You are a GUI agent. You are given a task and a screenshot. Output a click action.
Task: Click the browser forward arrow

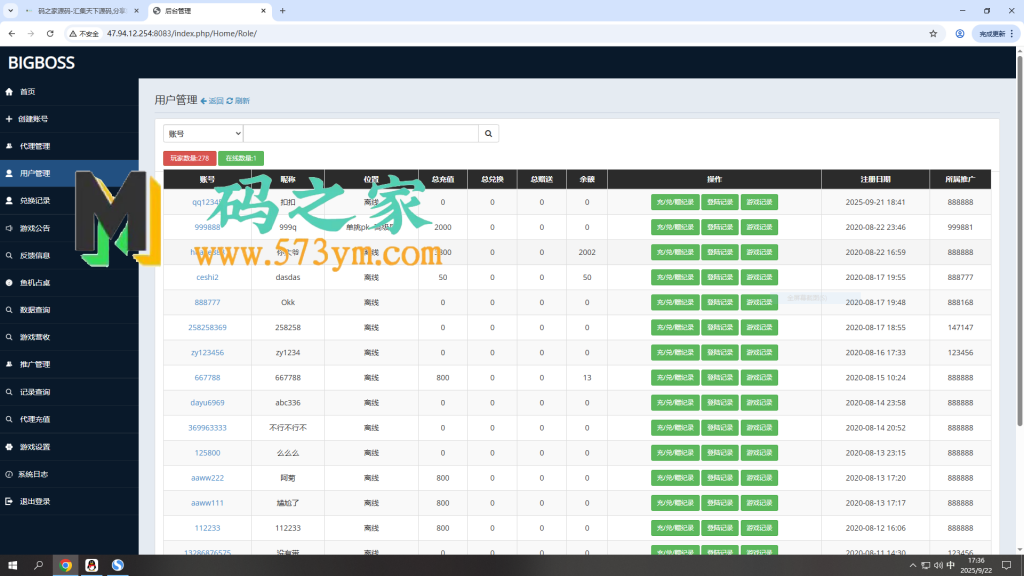31,33
